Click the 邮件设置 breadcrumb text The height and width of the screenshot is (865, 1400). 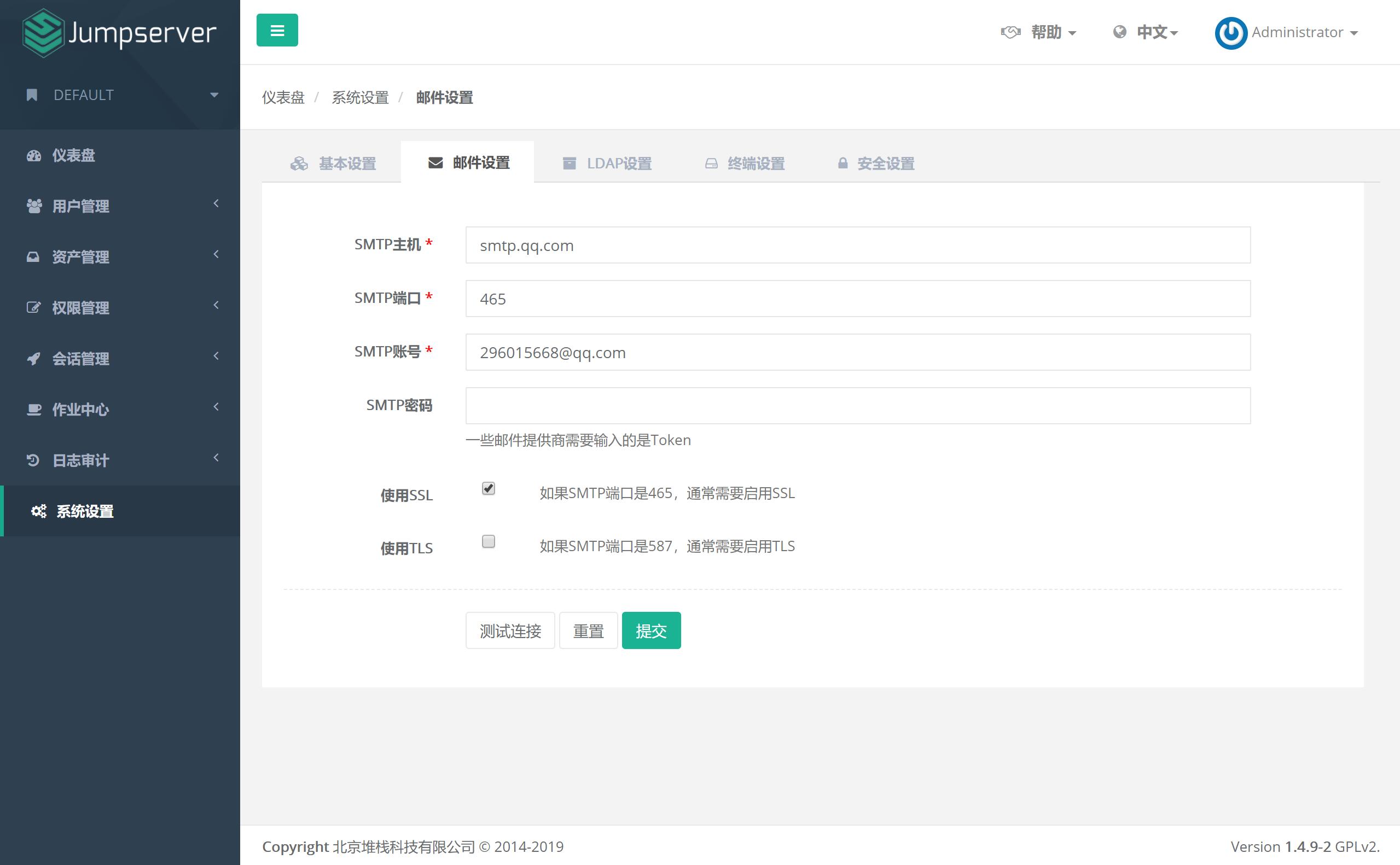click(x=445, y=98)
